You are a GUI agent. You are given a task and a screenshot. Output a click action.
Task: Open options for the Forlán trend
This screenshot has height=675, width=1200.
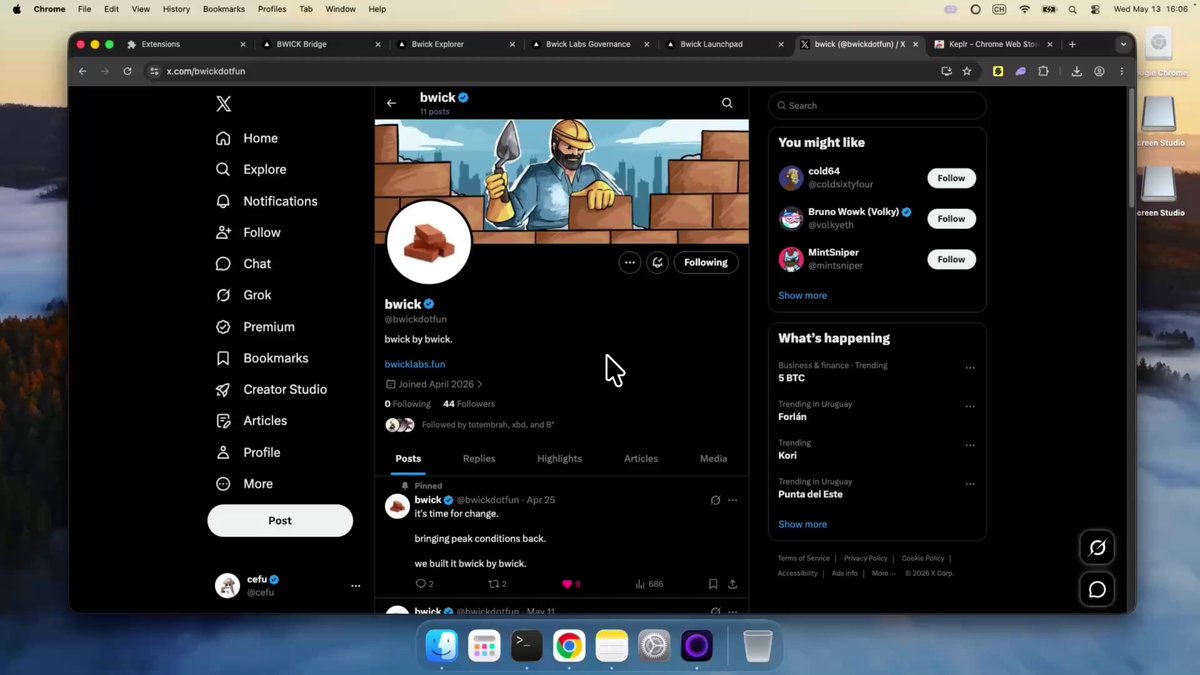pyautogui.click(x=970, y=407)
